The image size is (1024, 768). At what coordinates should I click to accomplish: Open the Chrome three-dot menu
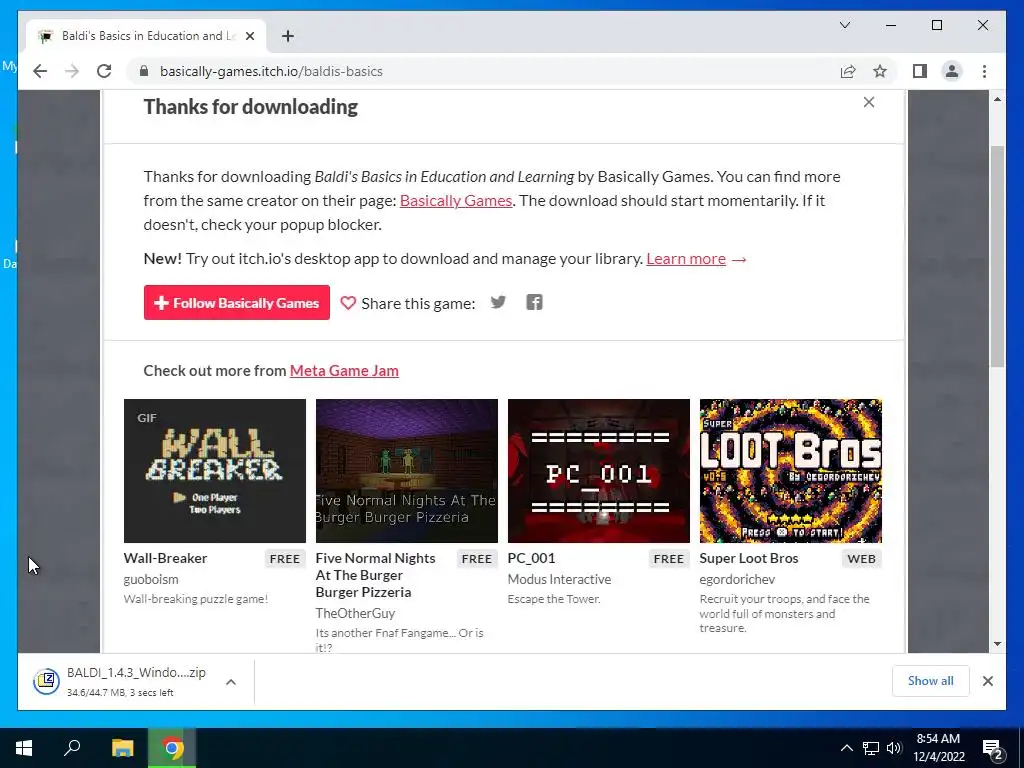(x=984, y=71)
